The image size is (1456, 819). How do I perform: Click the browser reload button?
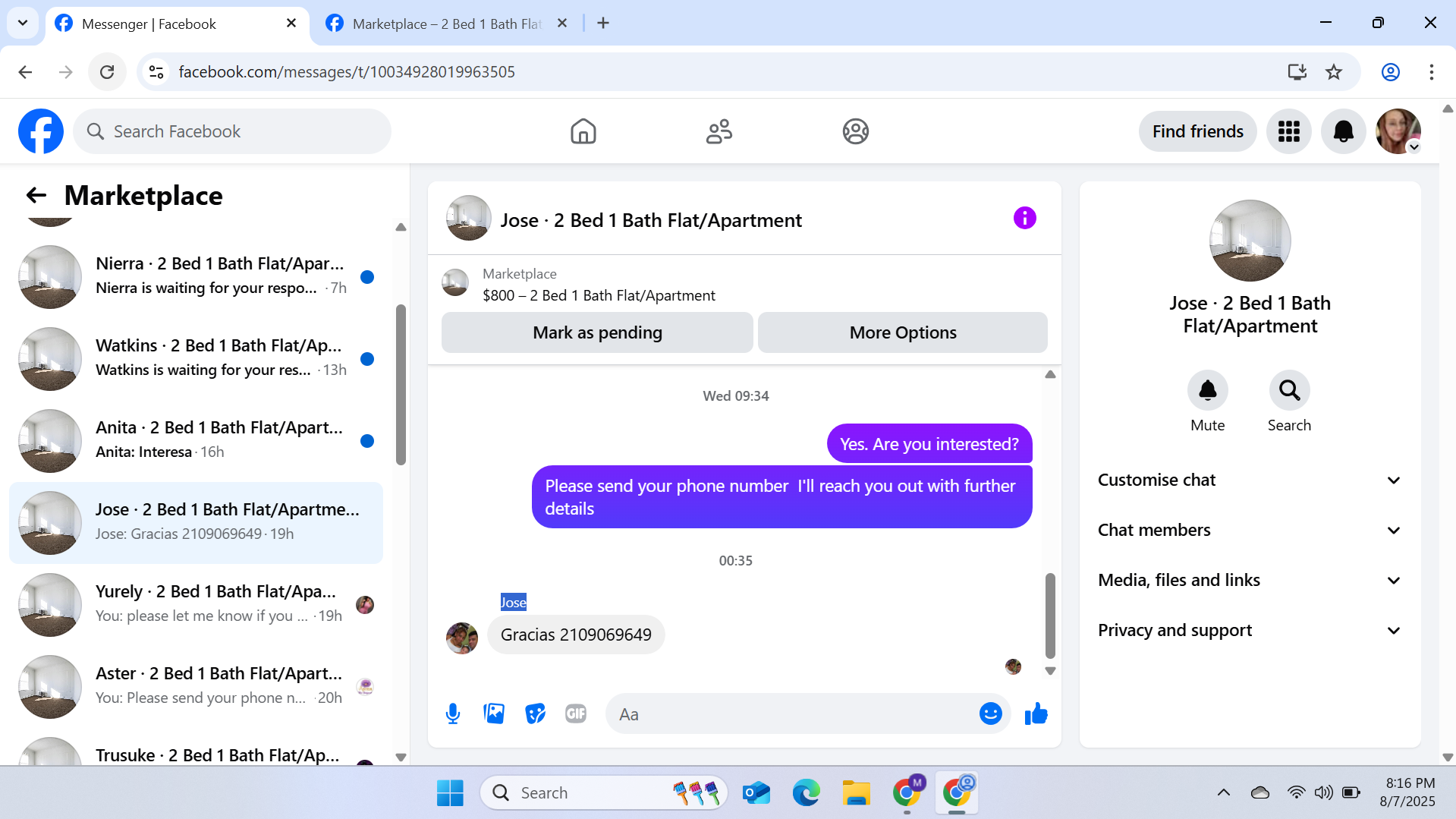pos(107,72)
